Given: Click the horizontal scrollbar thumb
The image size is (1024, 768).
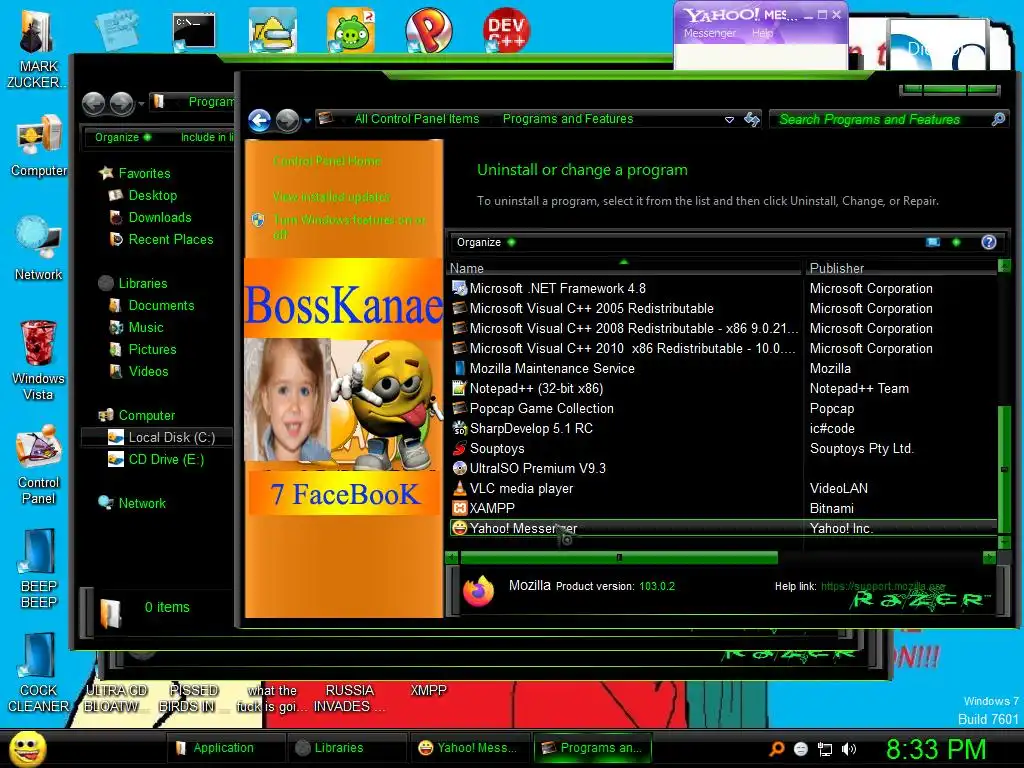Looking at the screenshot, I should (618, 558).
